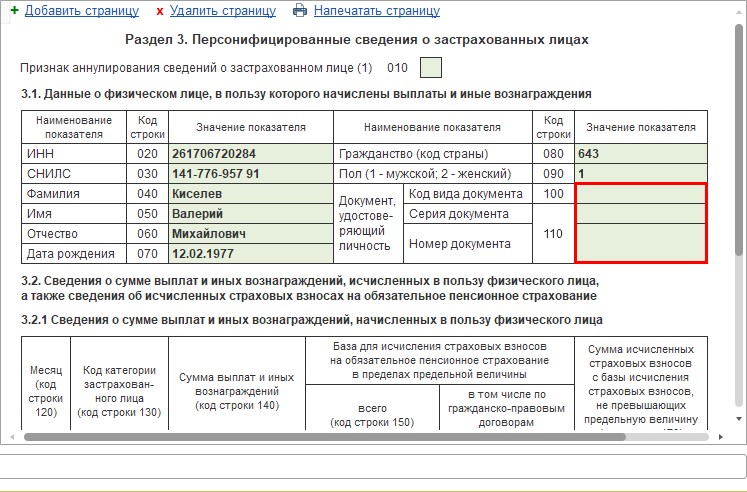Viewport: 747px width, 492px height.
Task: Select the empty 'Номер документа' value field
Action: tap(641, 243)
